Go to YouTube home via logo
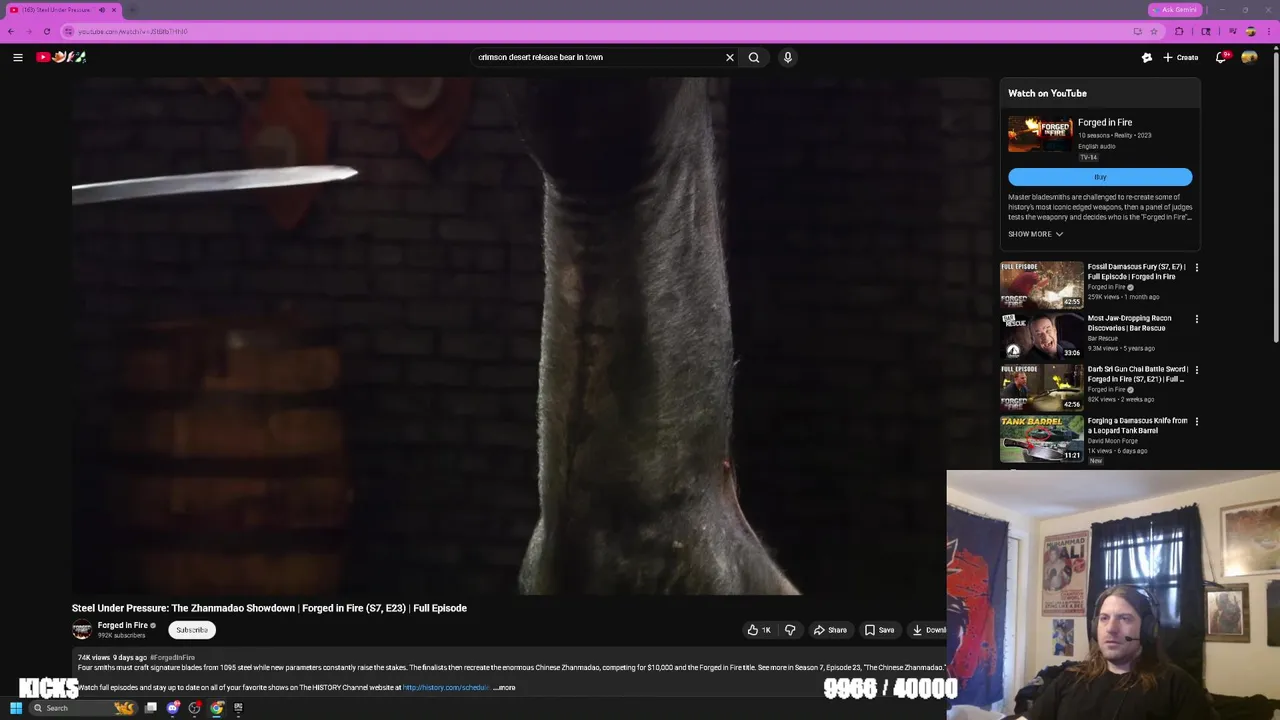The height and width of the screenshot is (720, 1280). click(x=61, y=57)
